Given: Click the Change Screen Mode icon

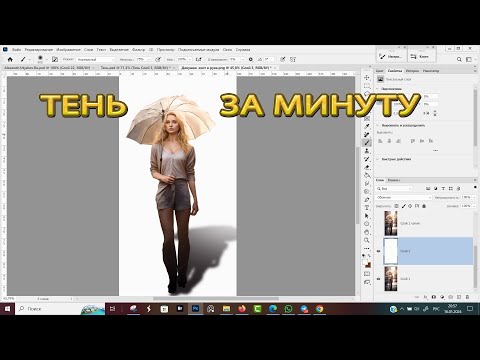Looking at the screenshot, I should (x=367, y=282).
